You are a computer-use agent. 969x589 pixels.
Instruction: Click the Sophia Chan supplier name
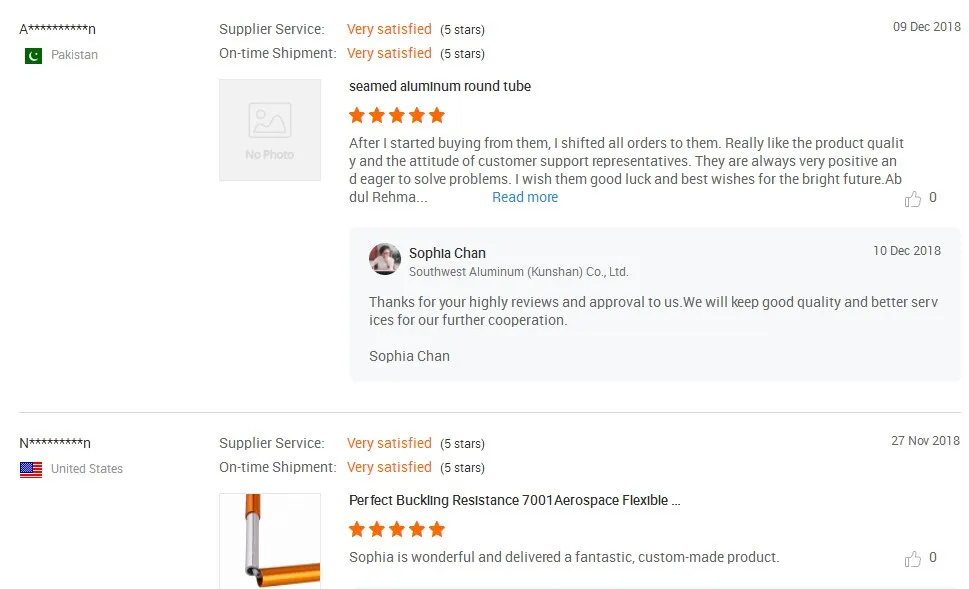point(447,253)
